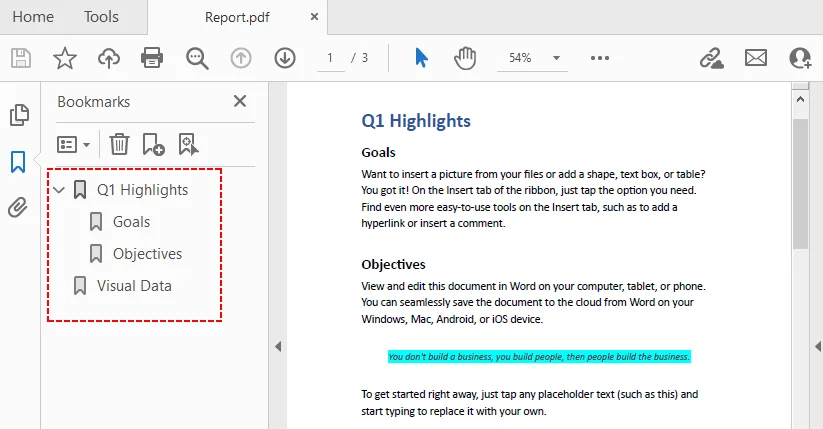Viewport: 823px width, 429px height.
Task: Close the Bookmarks panel
Action: (x=240, y=101)
